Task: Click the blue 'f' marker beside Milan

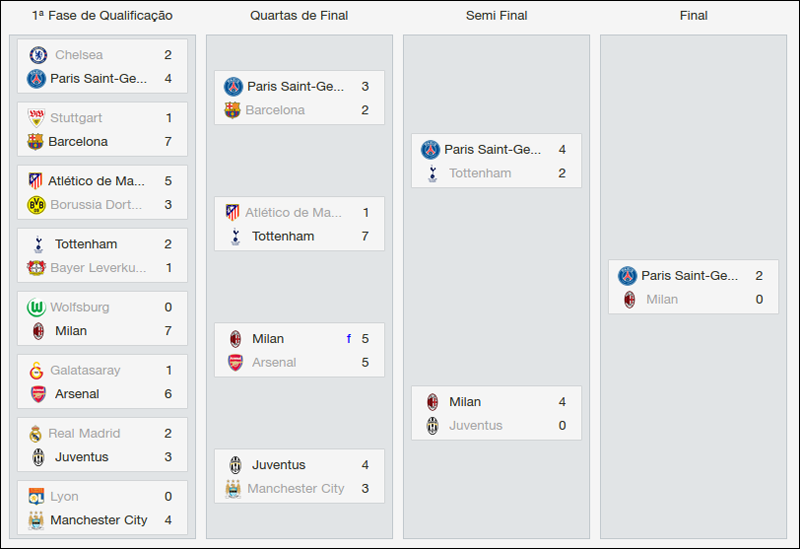Action: pyautogui.click(x=349, y=339)
